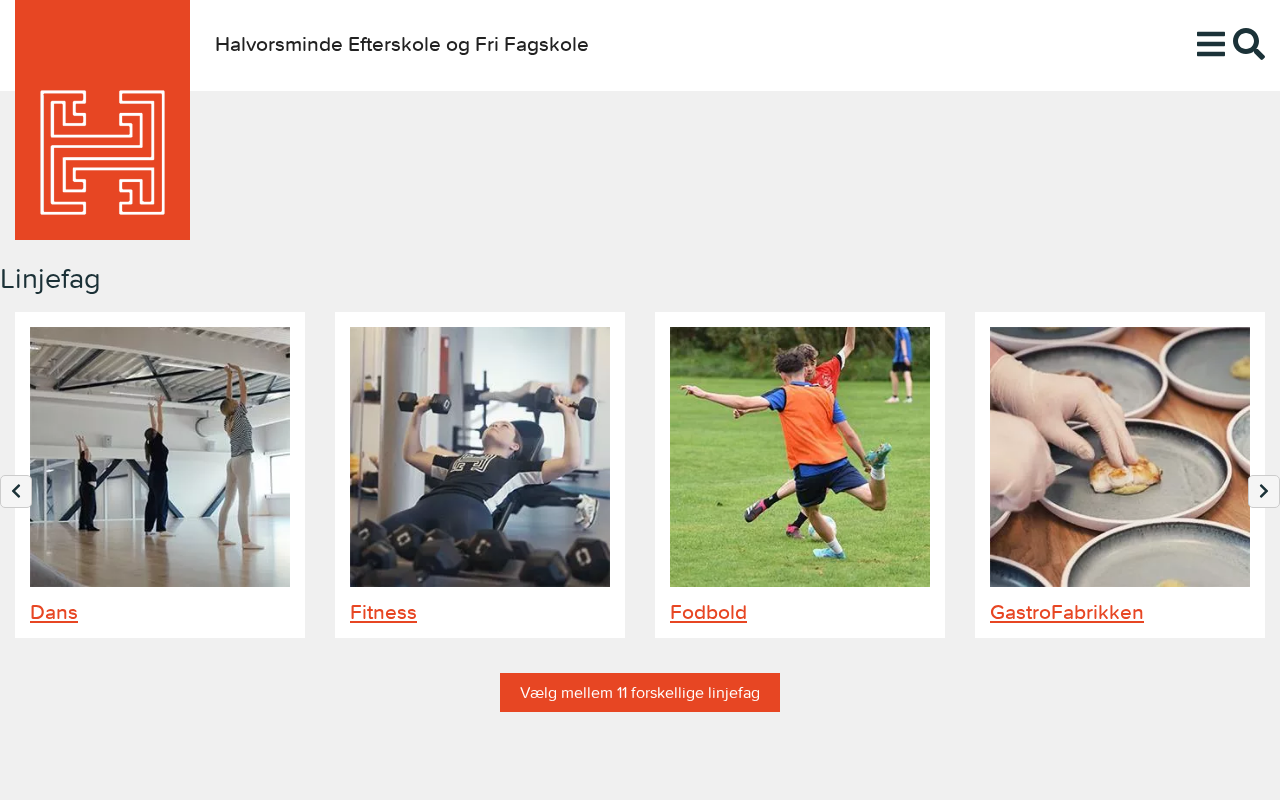
Task: Click Vælg mellem 11 forskellige linjefag button
Action: (640, 692)
